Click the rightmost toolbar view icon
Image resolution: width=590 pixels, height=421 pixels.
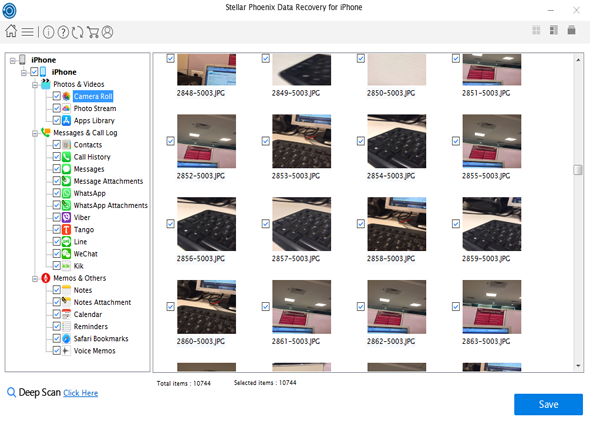pyautogui.click(x=571, y=30)
